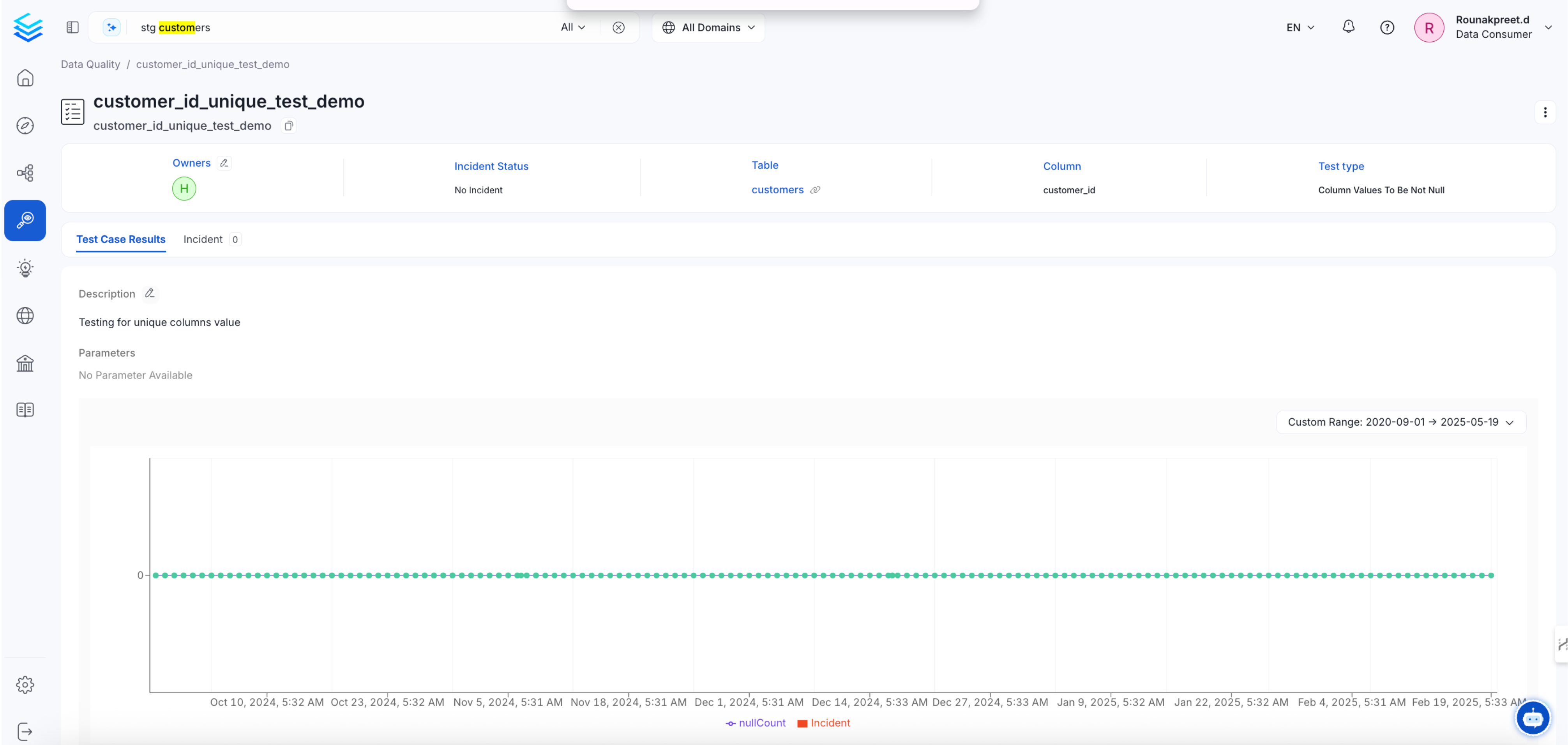Screen dimensions: 1568x745
Task: Clear the search box with the X icon
Action: point(618,27)
